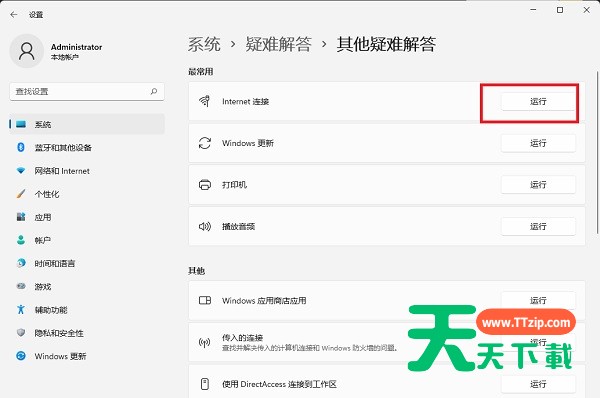Select Windows 更新 in sidebar
Screen dimensions: 600x398
click(87, 356)
